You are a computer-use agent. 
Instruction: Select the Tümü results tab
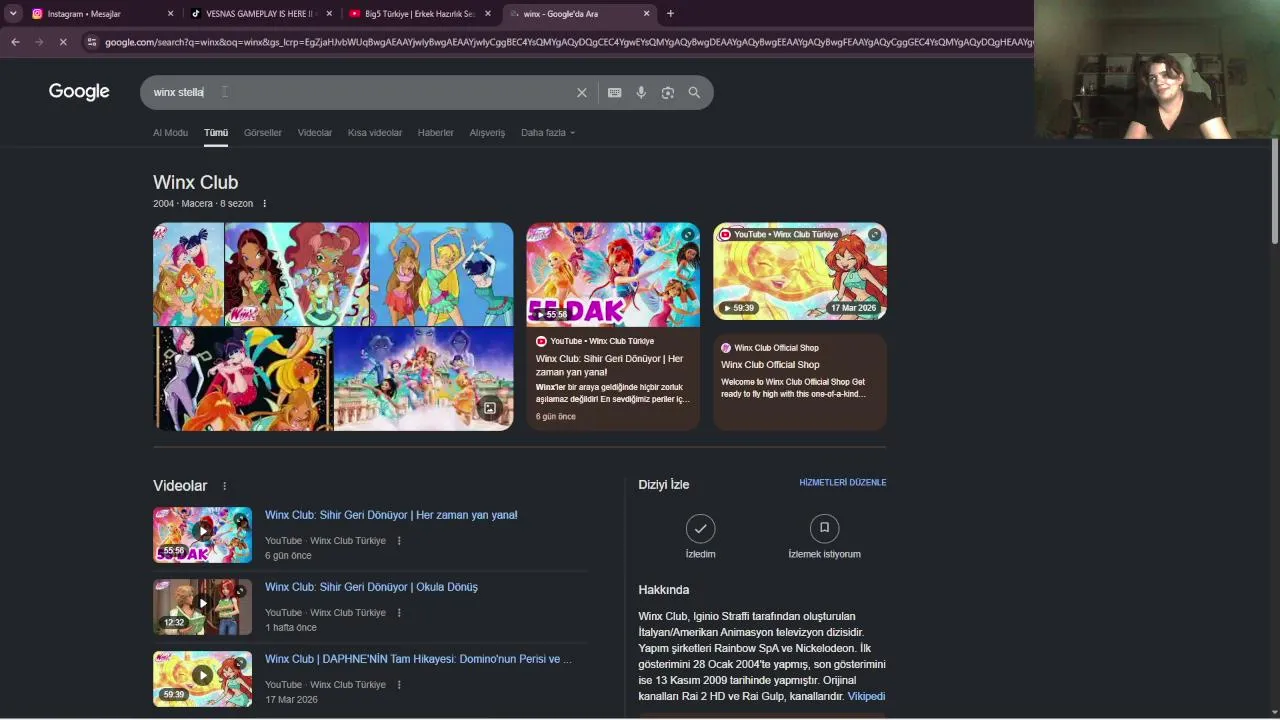[216, 133]
